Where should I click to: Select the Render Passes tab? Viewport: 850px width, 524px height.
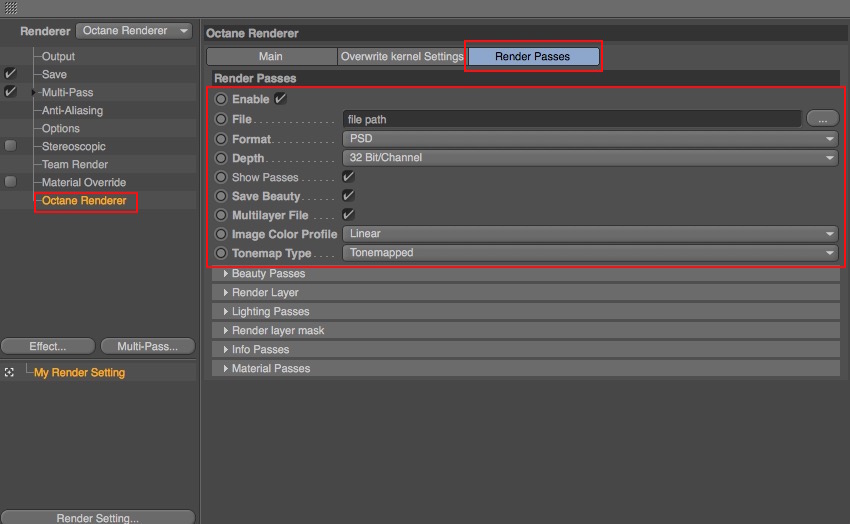[533, 56]
